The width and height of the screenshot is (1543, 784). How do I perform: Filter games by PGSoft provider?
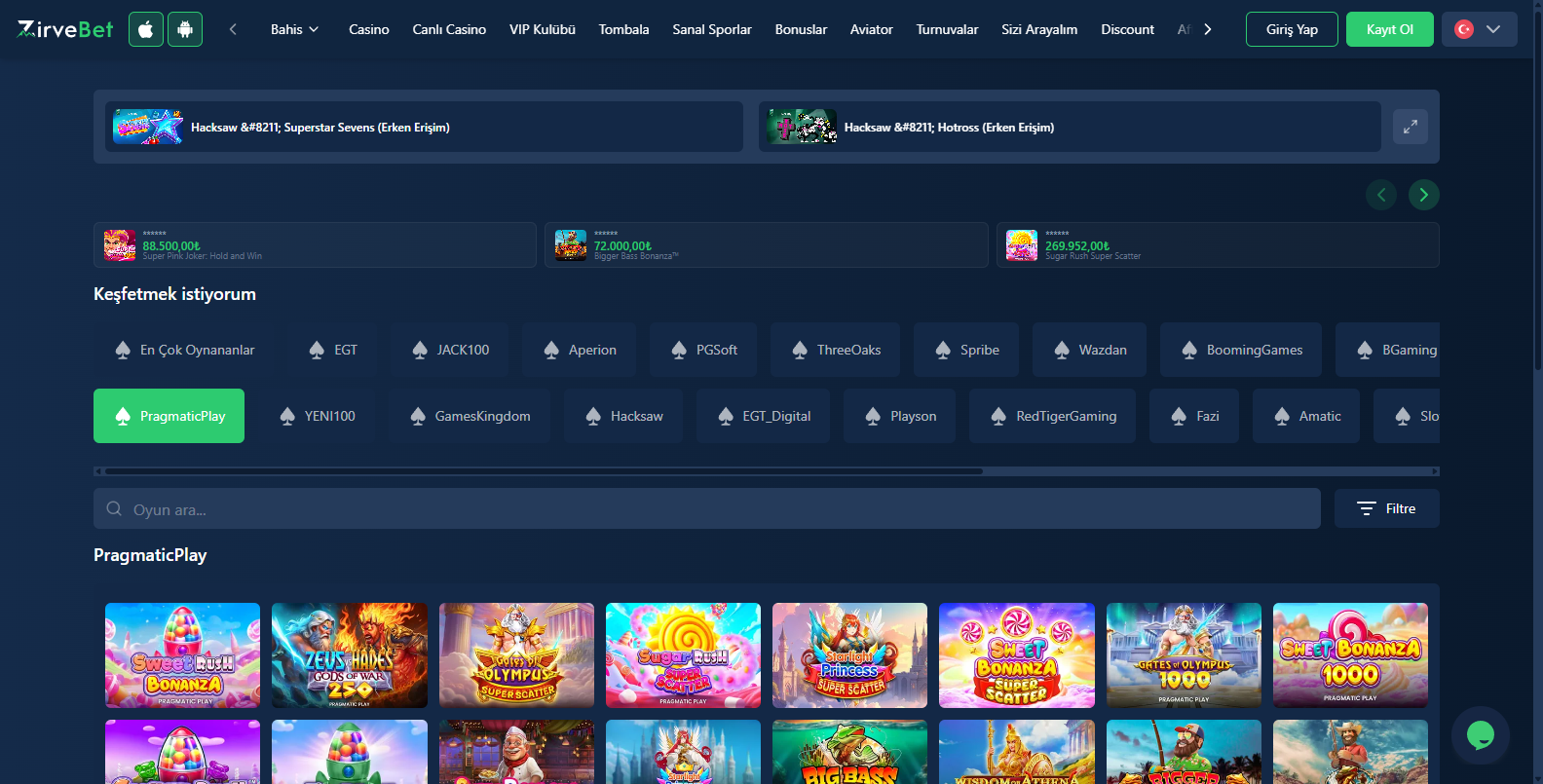pos(703,350)
